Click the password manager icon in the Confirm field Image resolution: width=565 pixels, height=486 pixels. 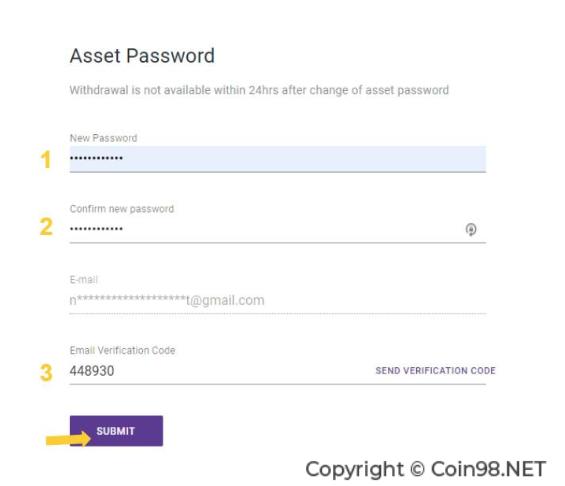[471, 229]
